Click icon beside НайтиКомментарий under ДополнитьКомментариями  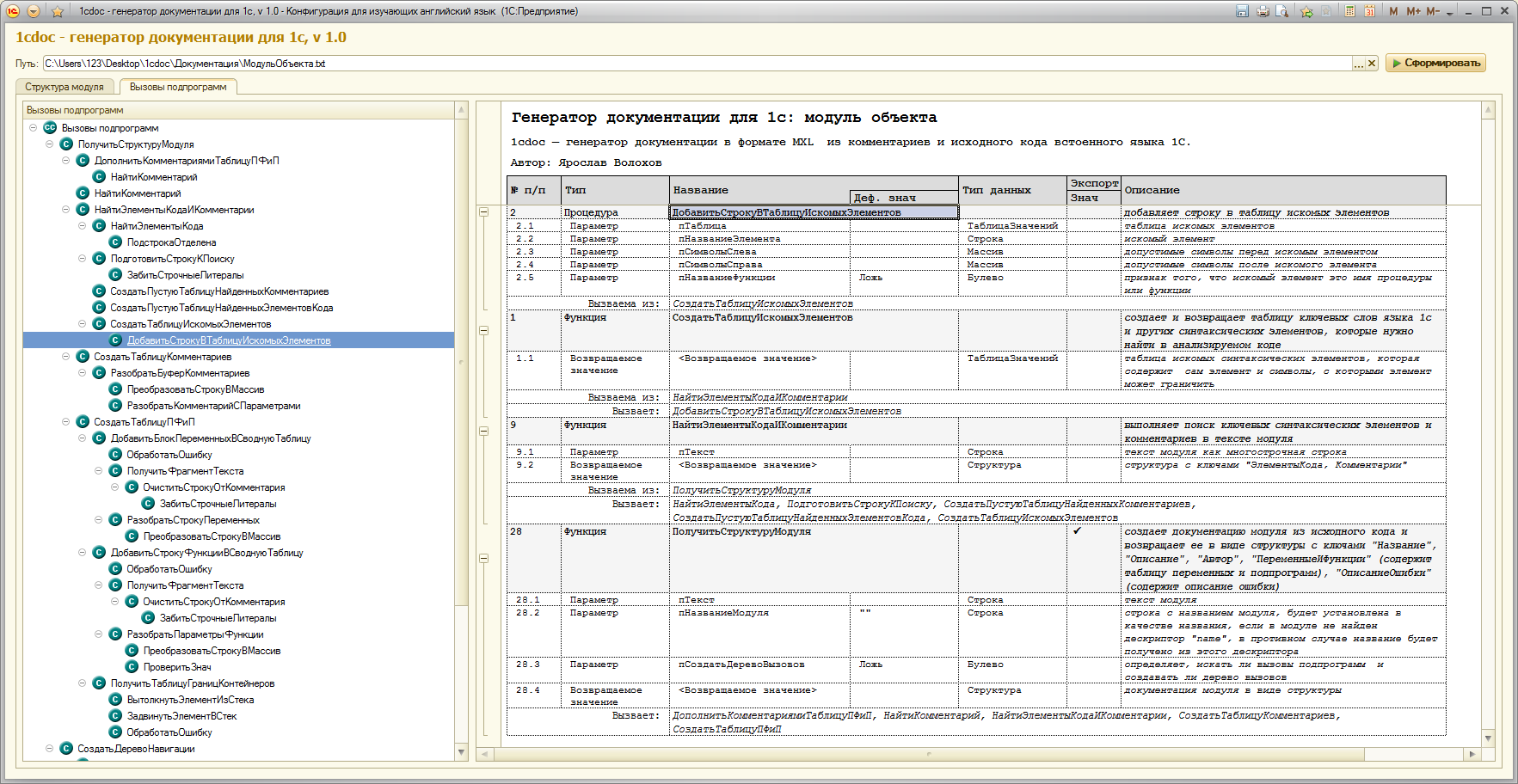99,177
